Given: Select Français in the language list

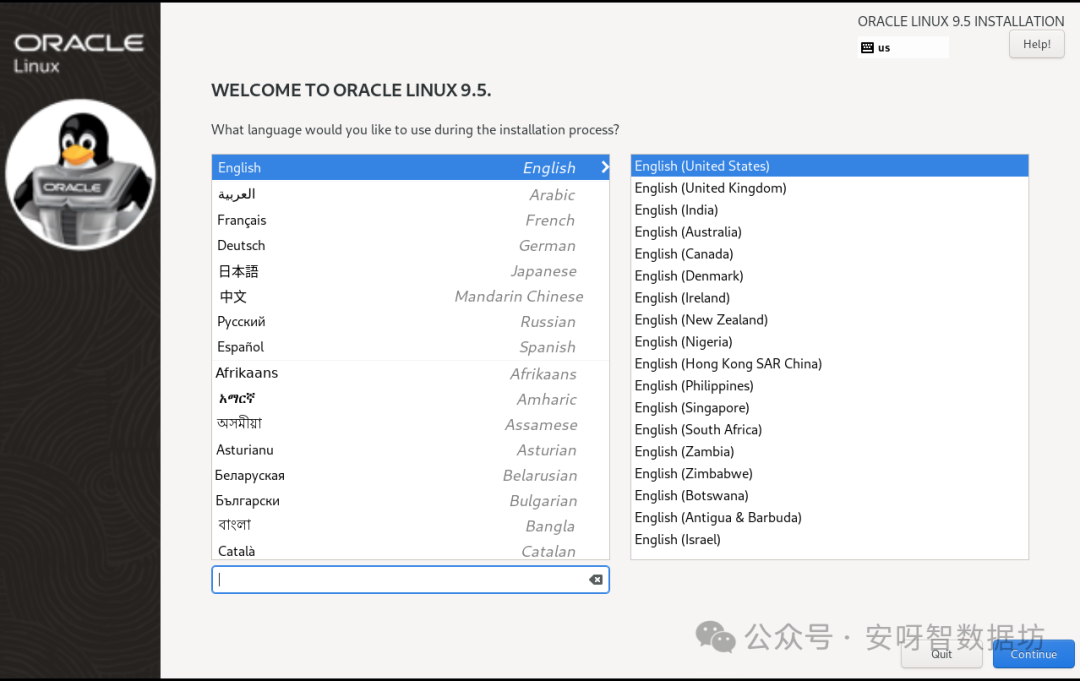Looking at the screenshot, I should pyautogui.click(x=411, y=220).
